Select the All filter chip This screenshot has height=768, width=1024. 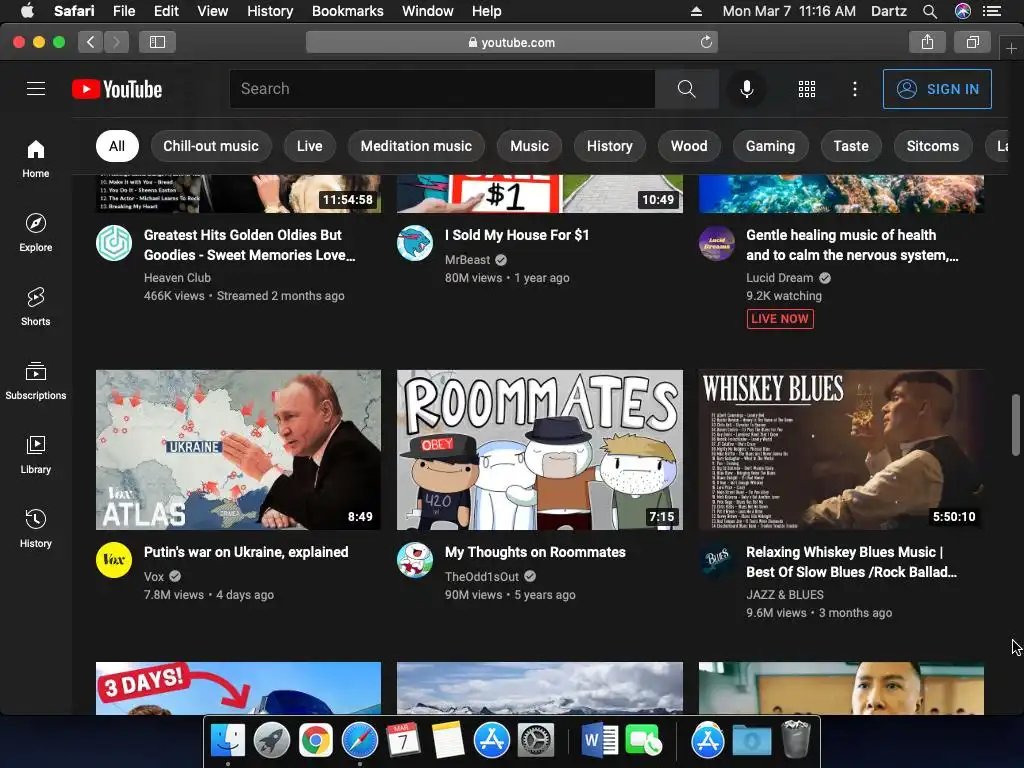(117, 146)
